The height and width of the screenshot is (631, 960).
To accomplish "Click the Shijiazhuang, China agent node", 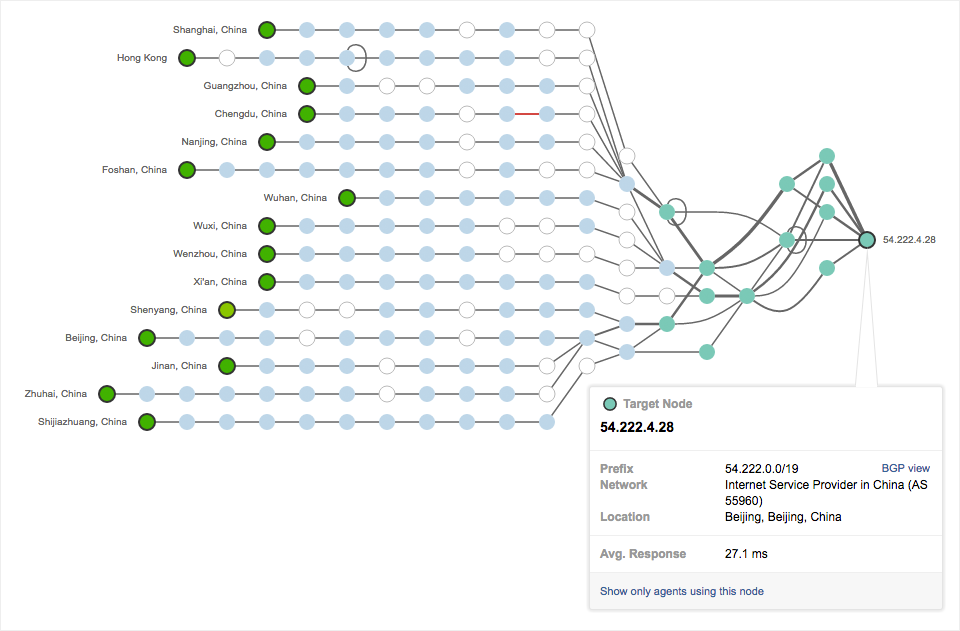I will click(147, 422).
